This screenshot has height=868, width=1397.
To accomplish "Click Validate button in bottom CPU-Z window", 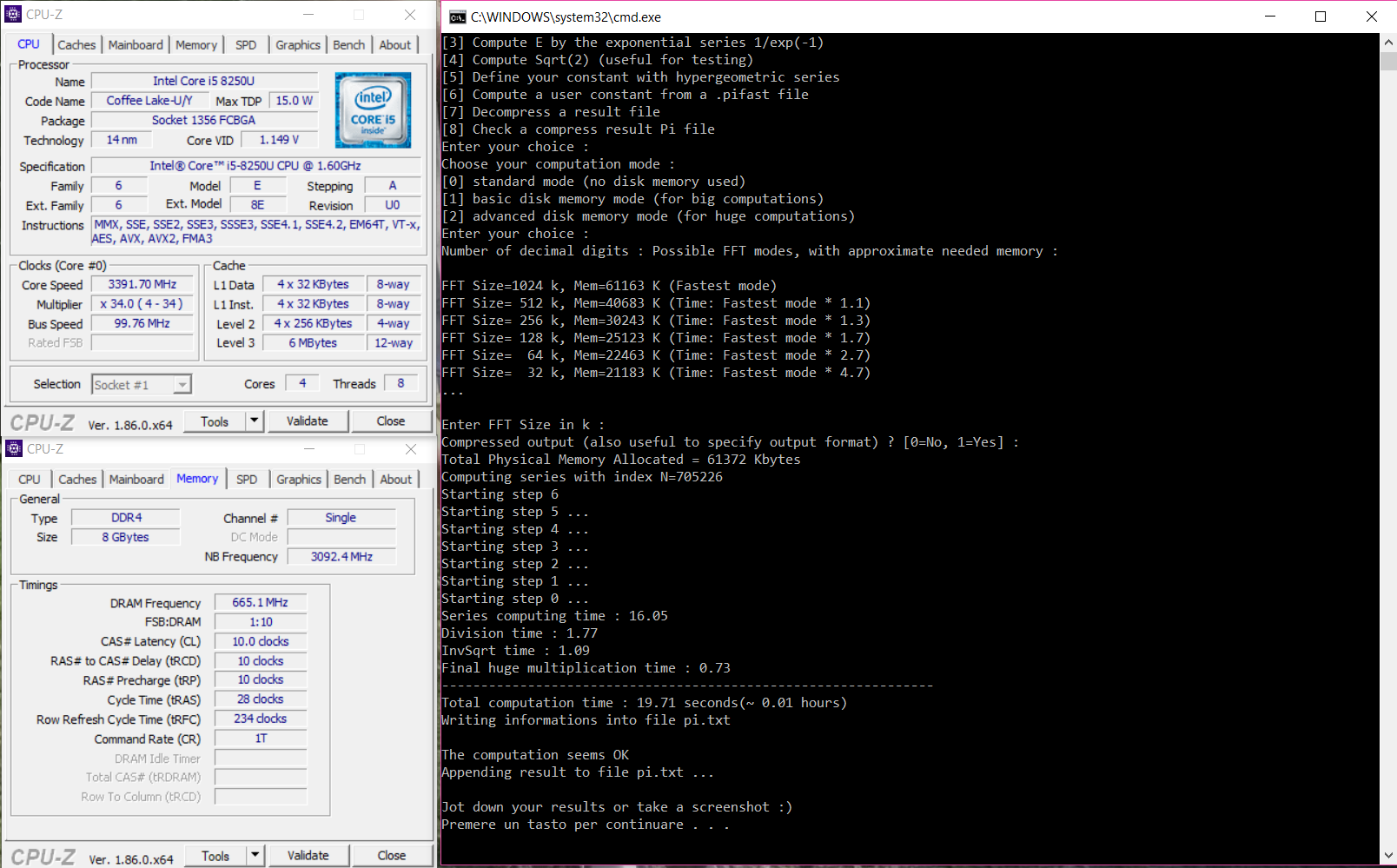I will [308, 856].
